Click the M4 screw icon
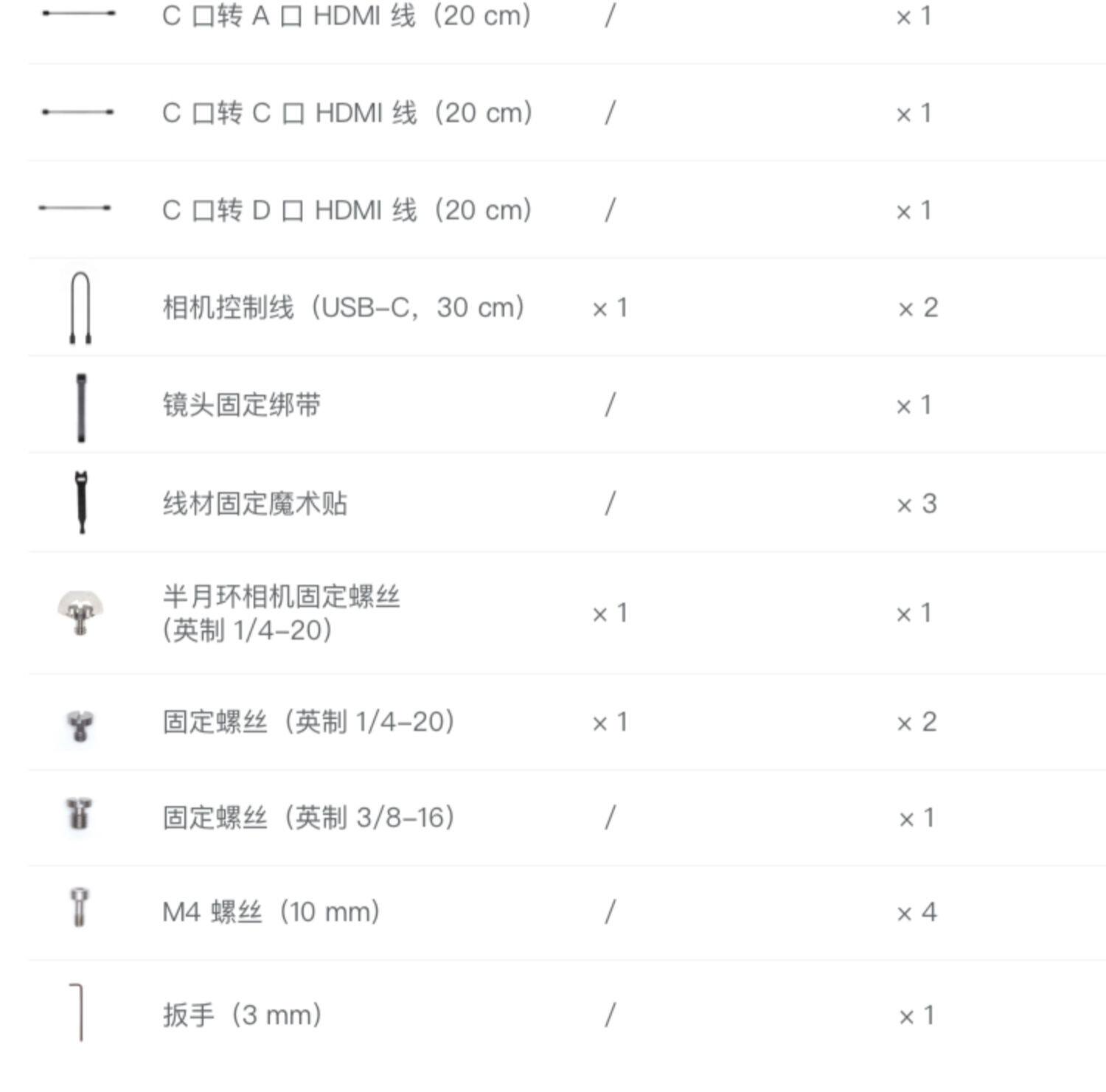 pos(79,907)
